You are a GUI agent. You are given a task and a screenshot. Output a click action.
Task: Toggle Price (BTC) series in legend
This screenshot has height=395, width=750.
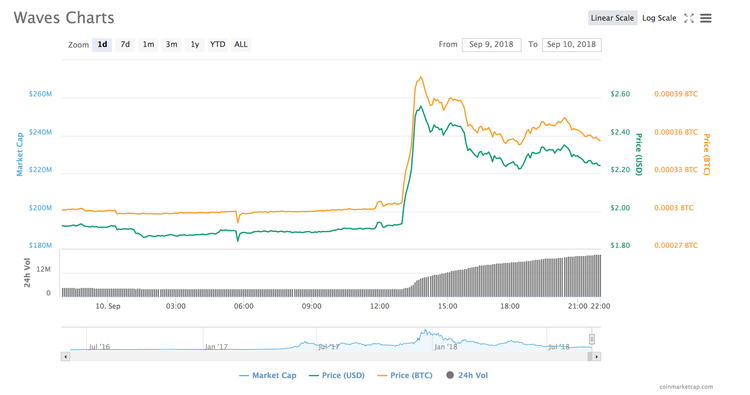(405, 375)
